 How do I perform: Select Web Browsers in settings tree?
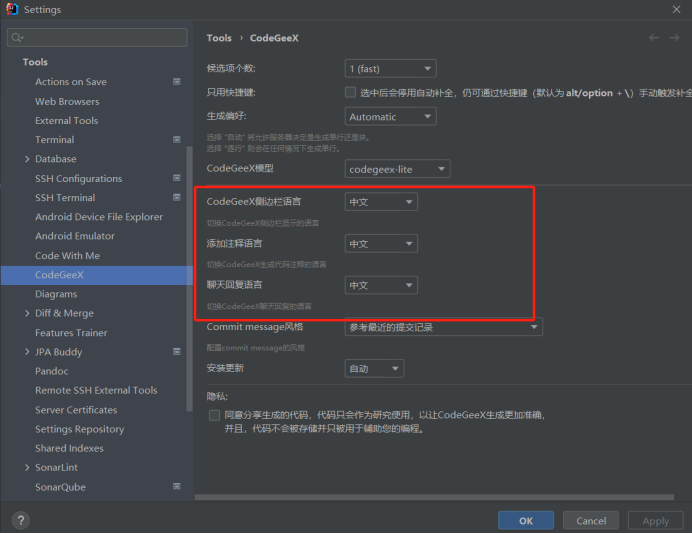(x=67, y=101)
